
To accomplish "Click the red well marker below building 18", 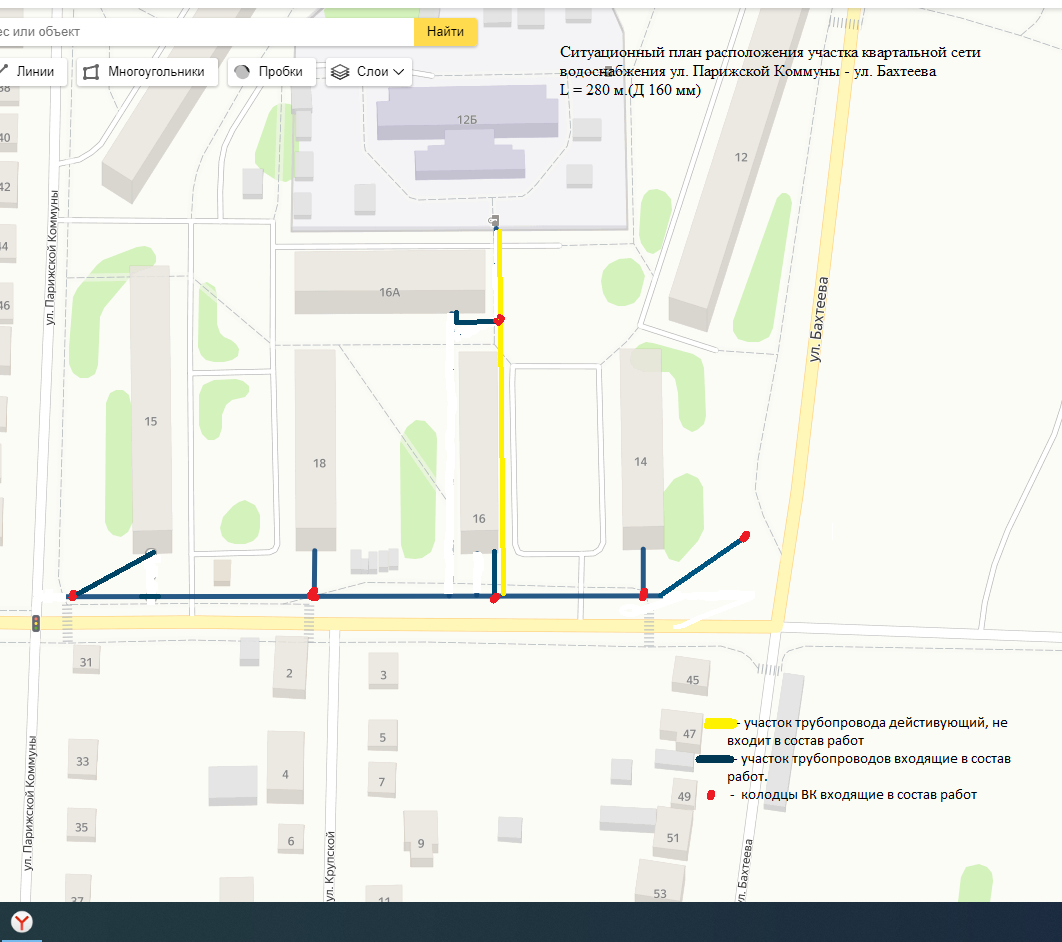I will click(x=313, y=594).
